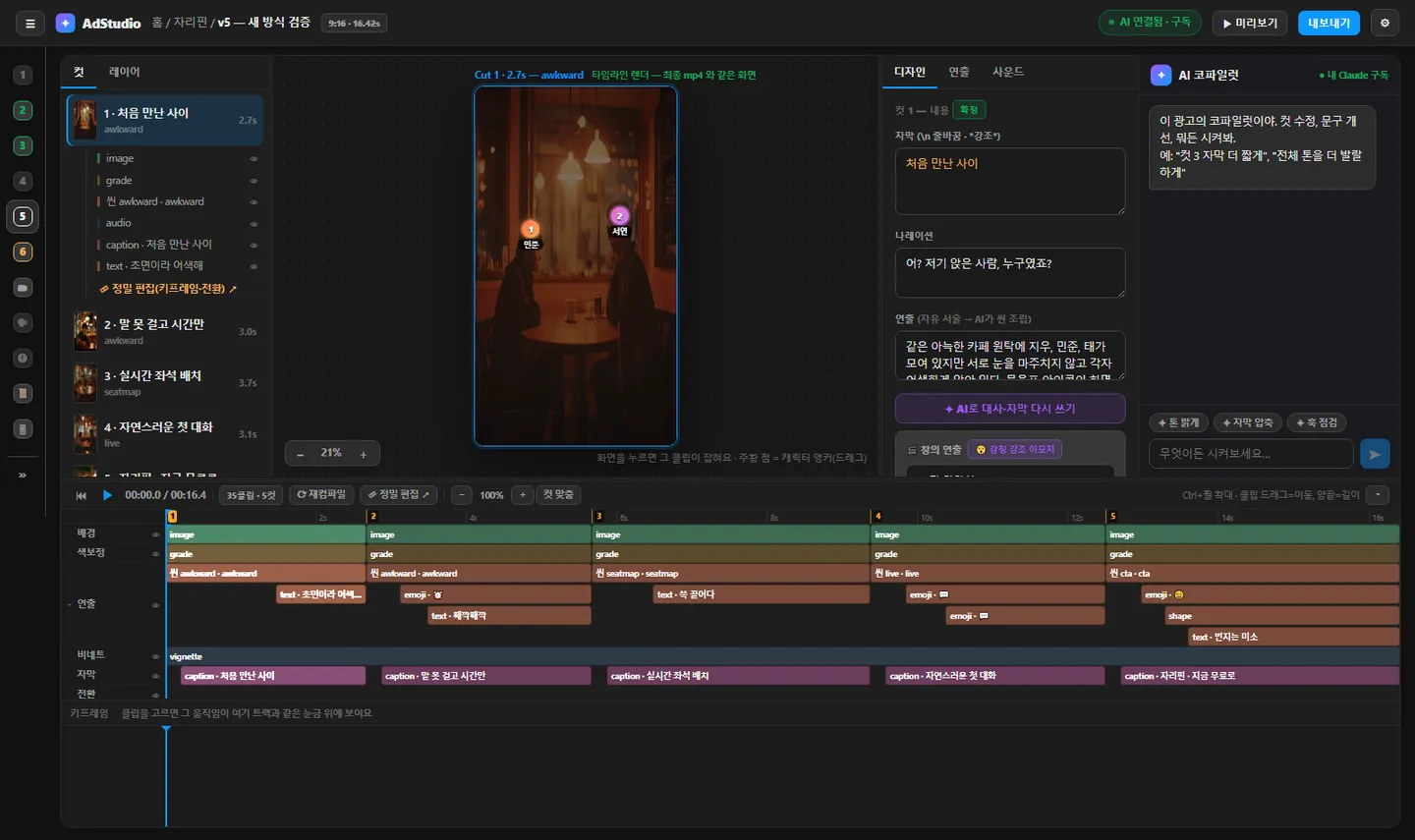This screenshot has height=840, width=1415.
Task: Play the timeline preview
Action: coord(107,495)
